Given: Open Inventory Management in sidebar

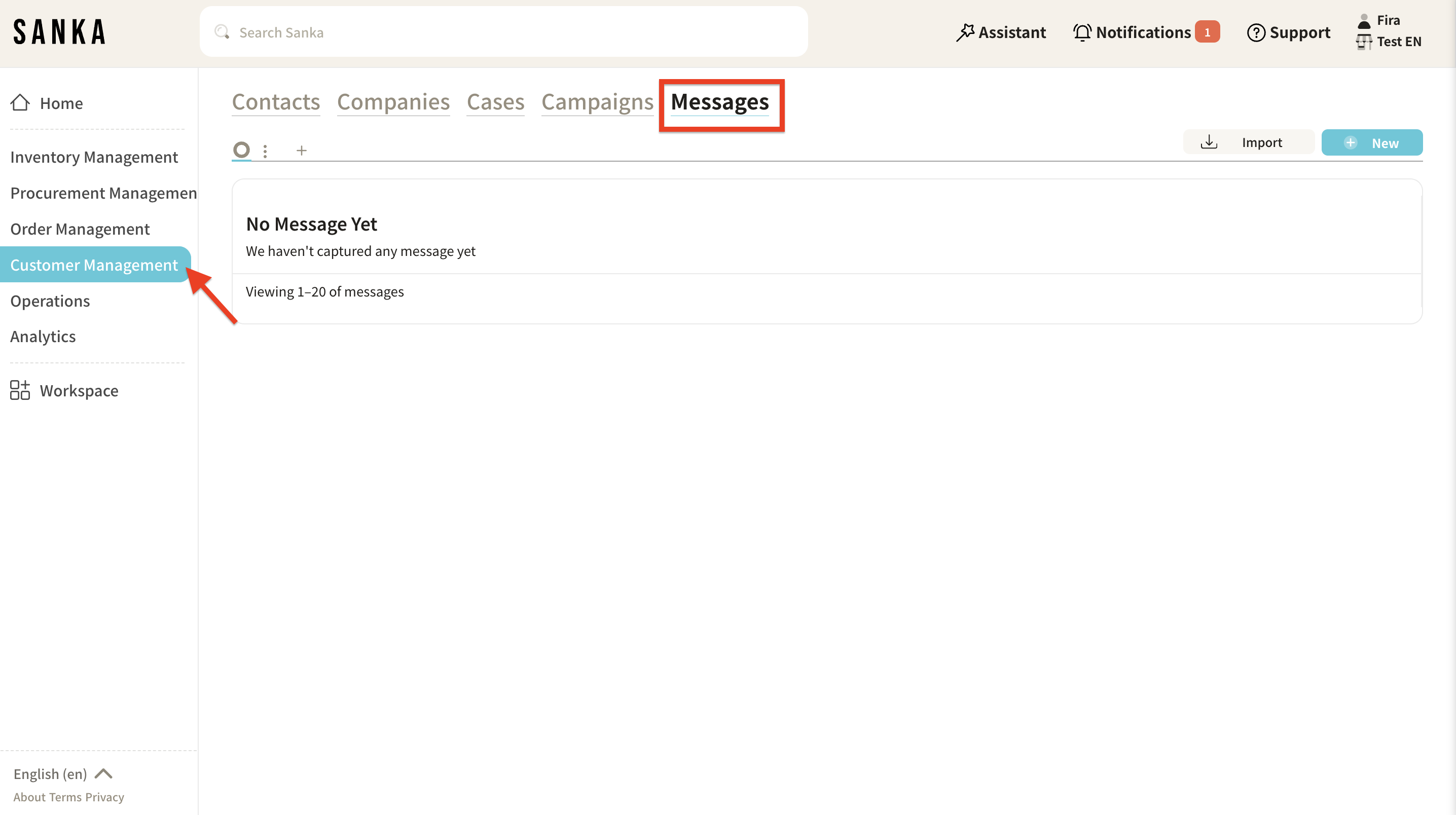Looking at the screenshot, I should (x=94, y=157).
